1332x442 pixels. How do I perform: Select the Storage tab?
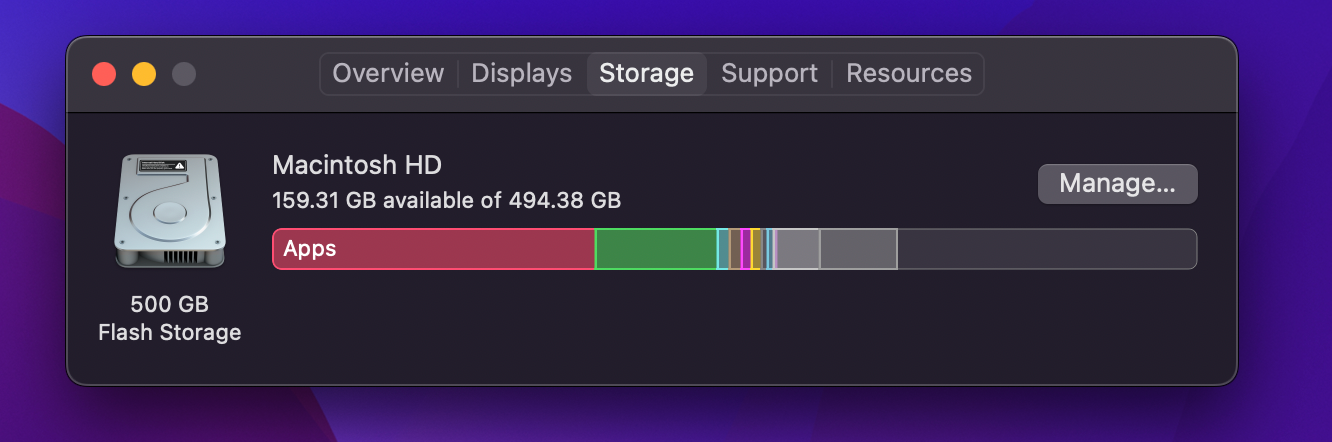click(647, 74)
